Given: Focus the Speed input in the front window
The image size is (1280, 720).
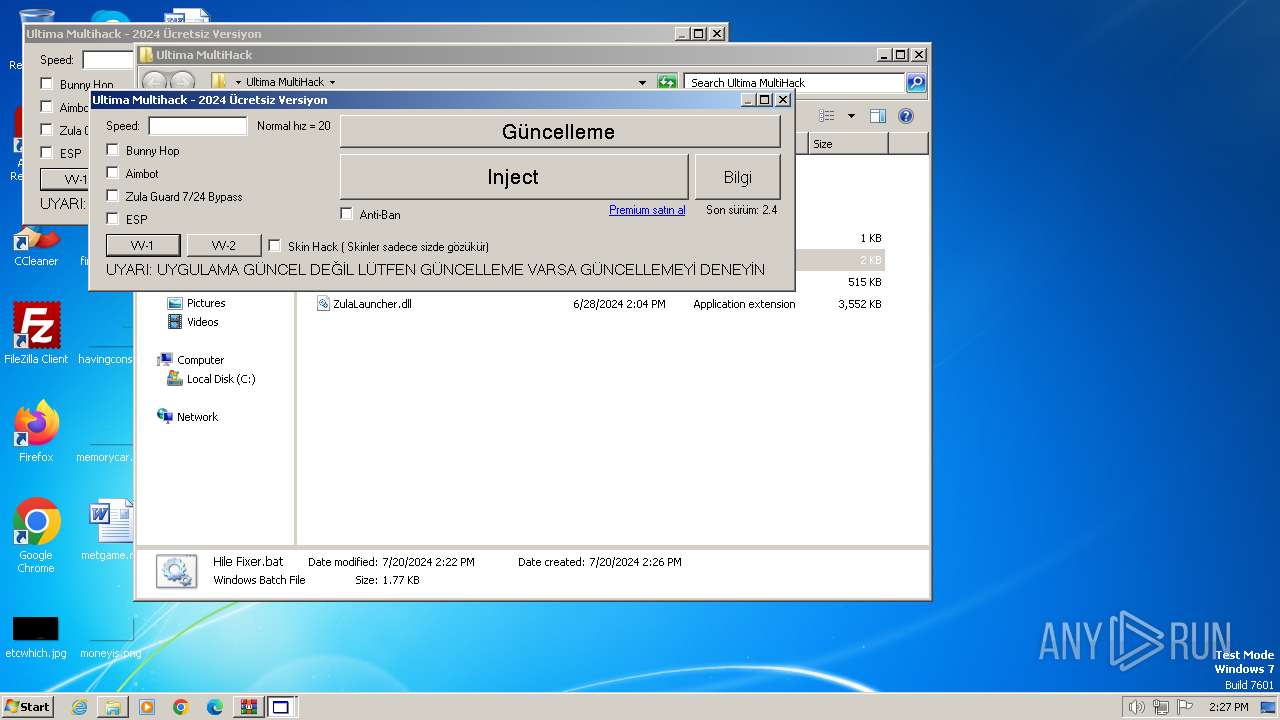Looking at the screenshot, I should click(198, 126).
